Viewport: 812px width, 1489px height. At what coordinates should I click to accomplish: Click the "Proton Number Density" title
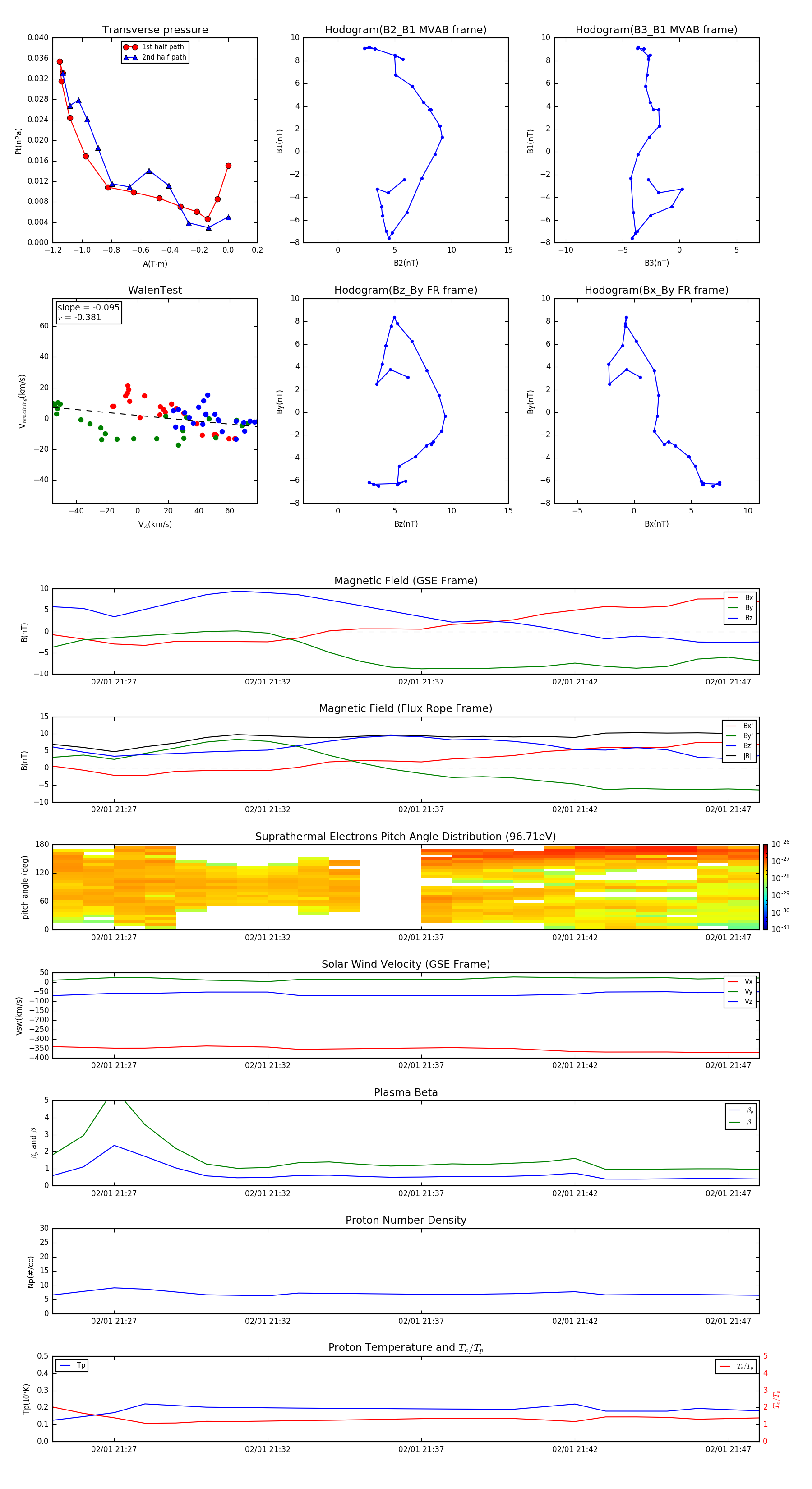click(406, 1220)
